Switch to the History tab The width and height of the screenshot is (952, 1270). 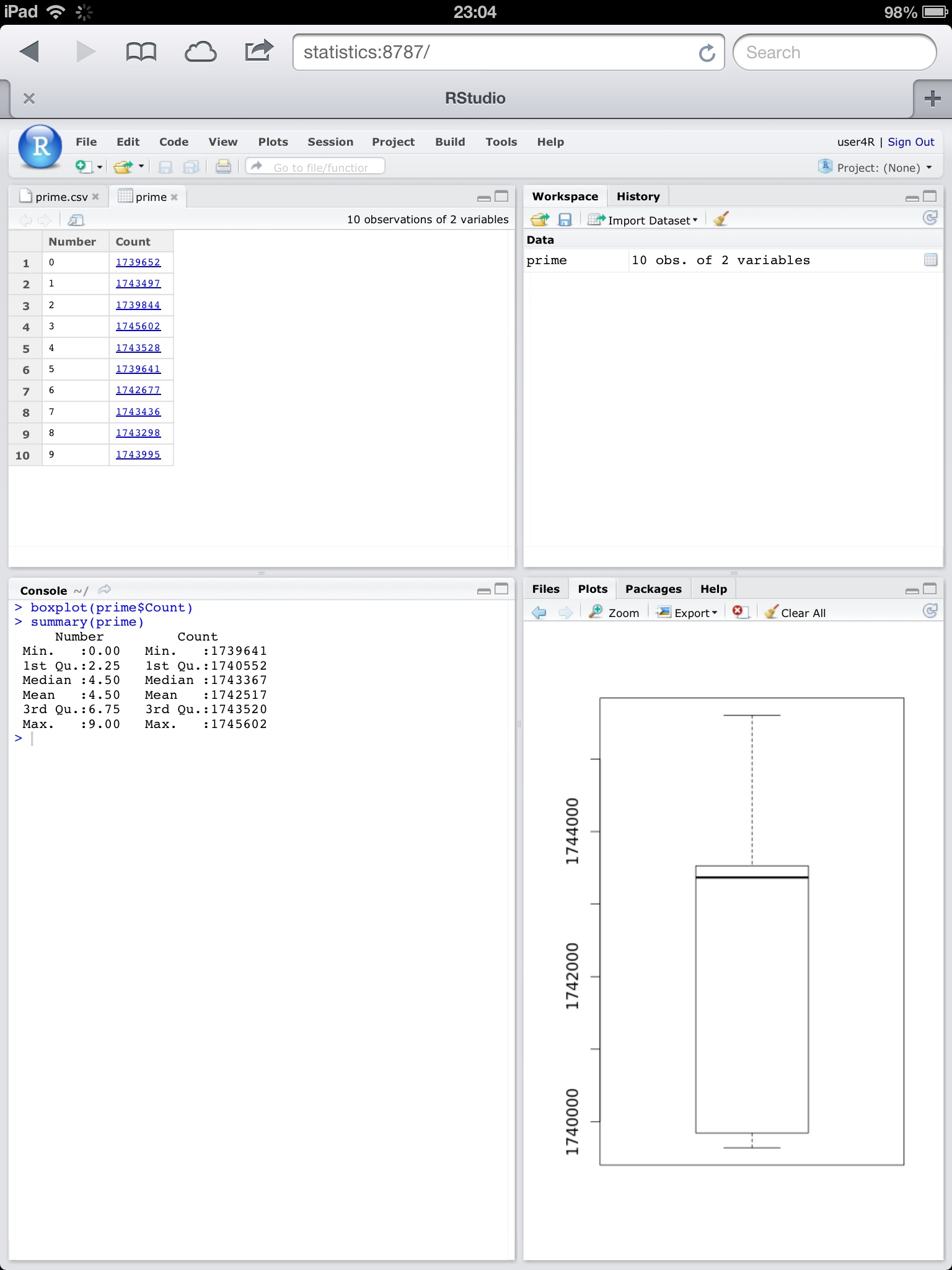click(x=638, y=197)
